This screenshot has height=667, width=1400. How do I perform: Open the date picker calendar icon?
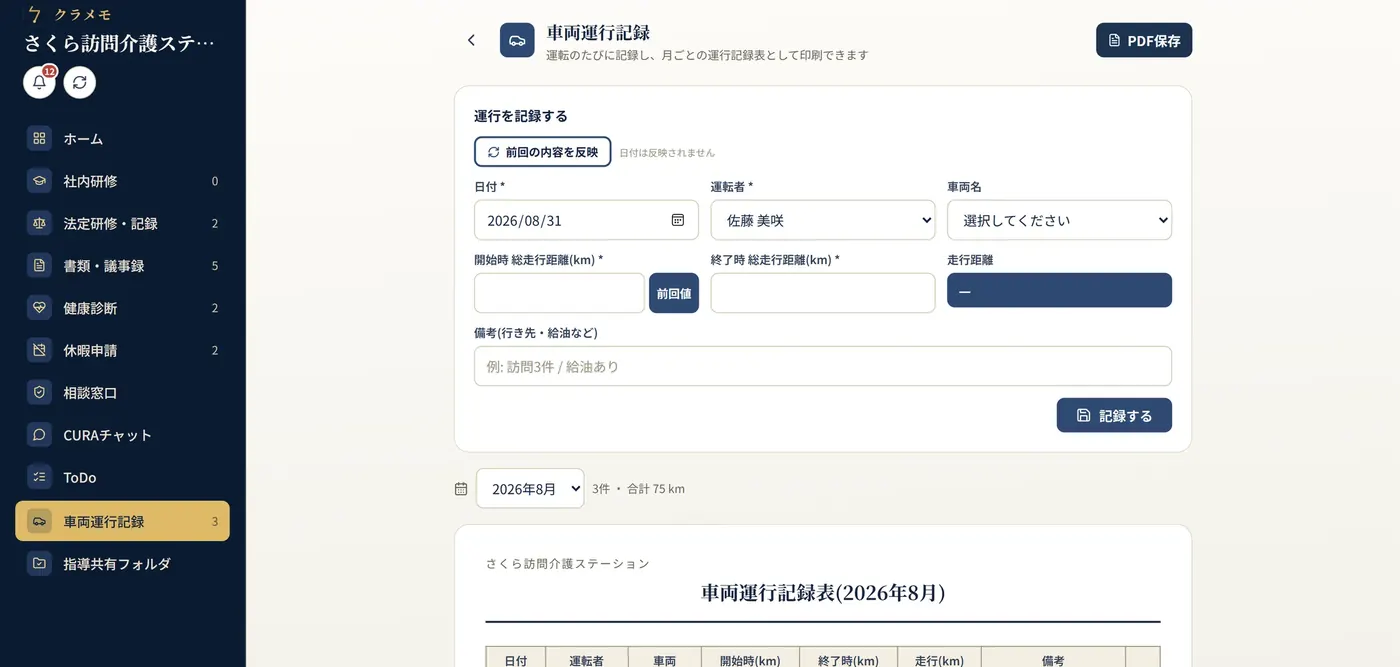[678, 220]
